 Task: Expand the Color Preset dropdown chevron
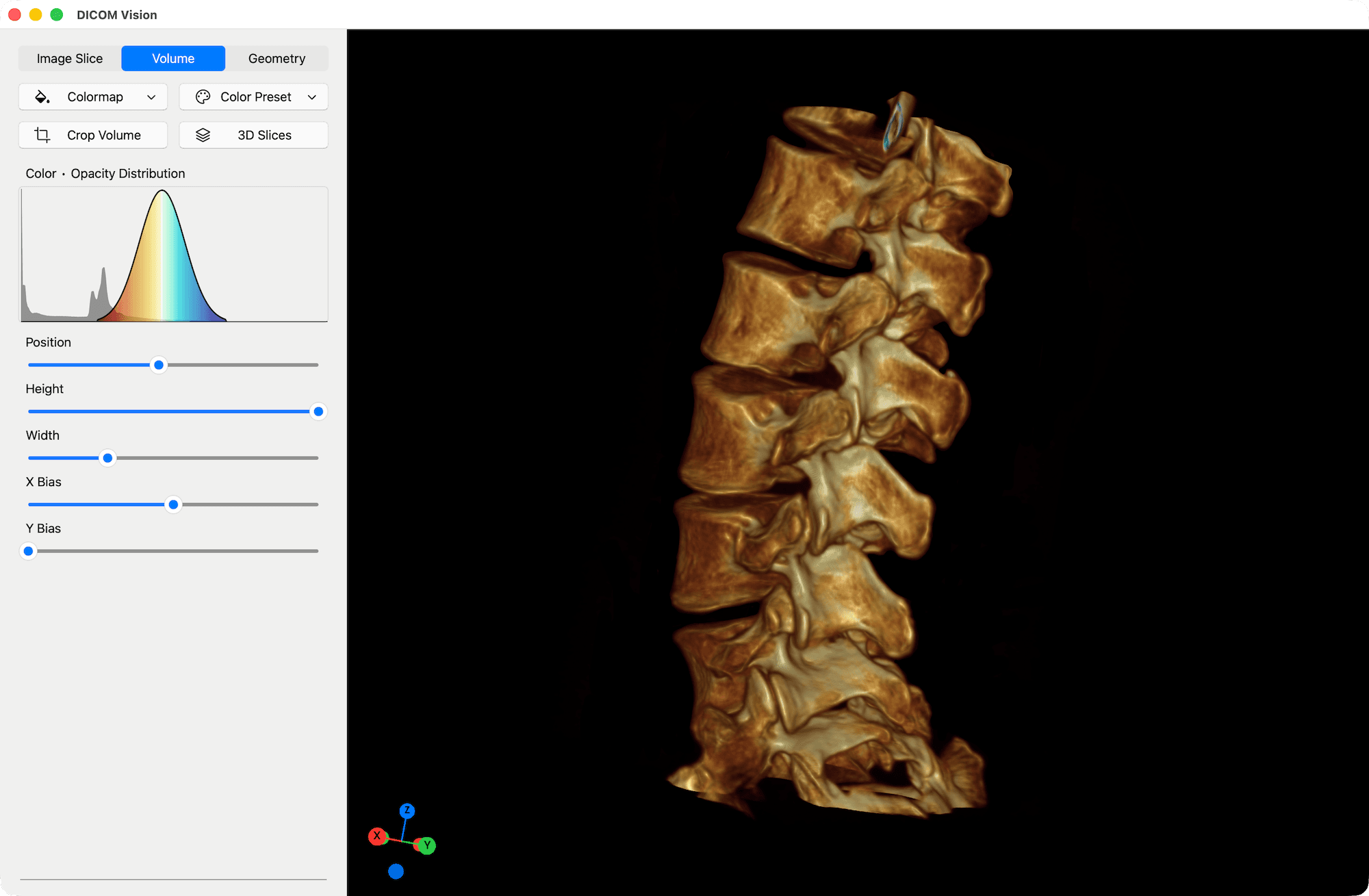[312, 97]
